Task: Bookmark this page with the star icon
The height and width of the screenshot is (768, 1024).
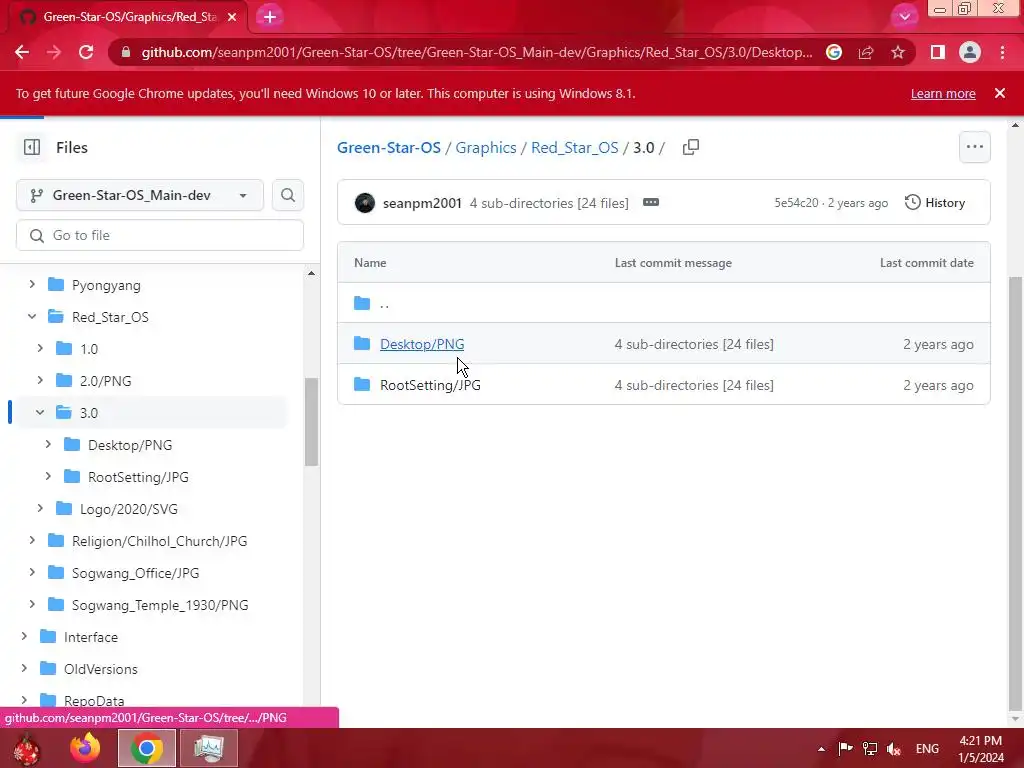Action: coord(898,52)
